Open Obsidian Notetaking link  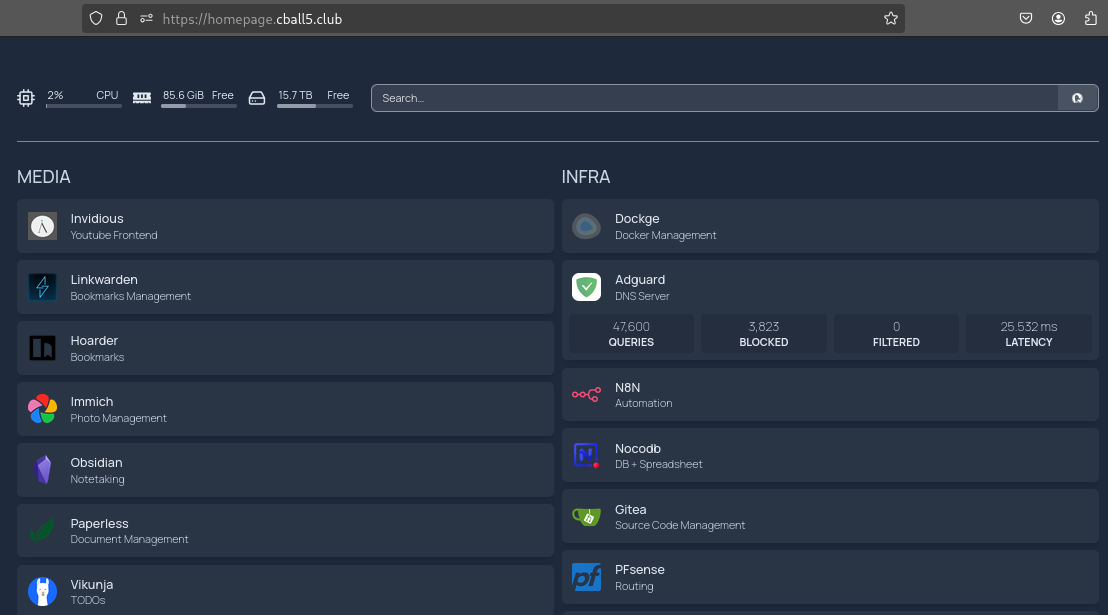(x=285, y=469)
